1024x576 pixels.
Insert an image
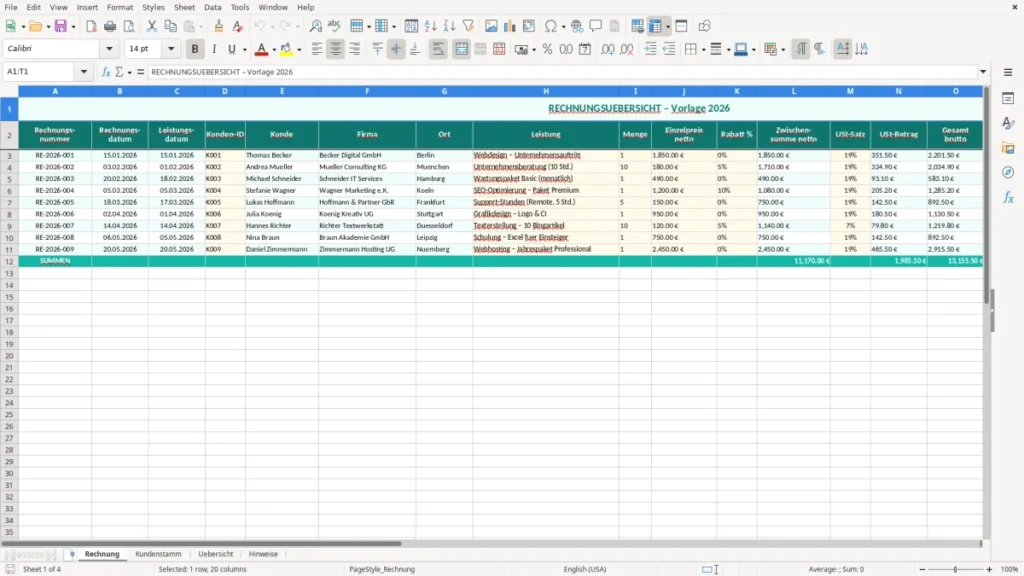[491, 26]
